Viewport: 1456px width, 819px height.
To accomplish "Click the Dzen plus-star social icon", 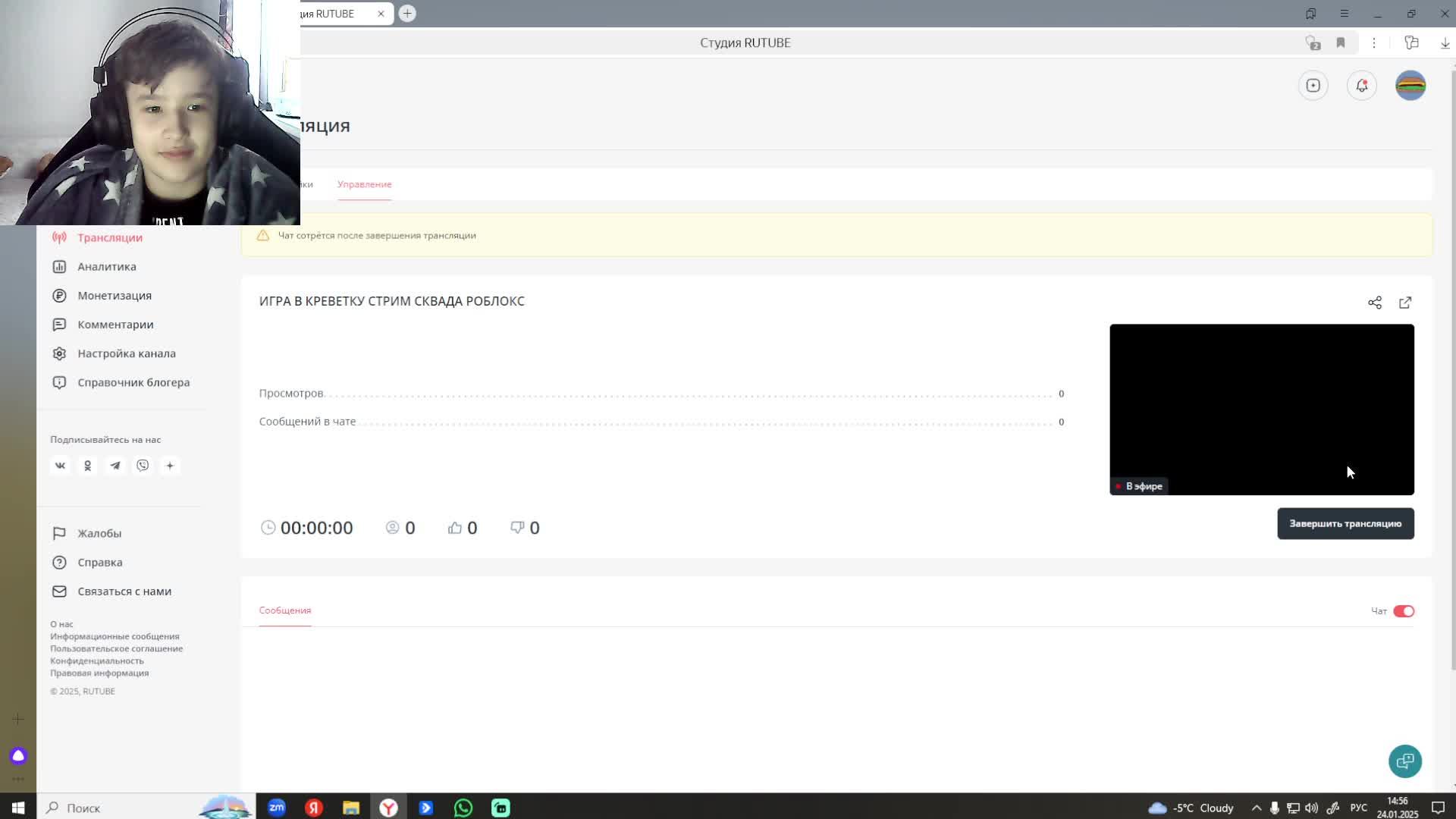I will tap(170, 466).
